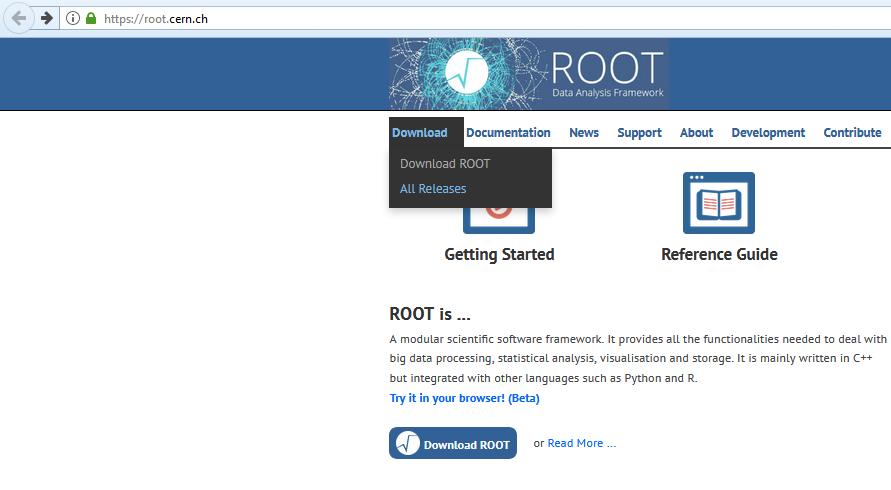Follow the Try it in your browser link
This screenshot has width=891, height=490.
point(464,398)
